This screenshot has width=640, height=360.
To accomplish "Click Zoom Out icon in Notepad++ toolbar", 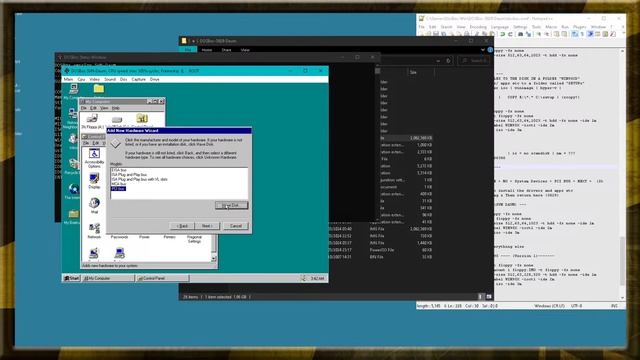I will click(x=547, y=34).
